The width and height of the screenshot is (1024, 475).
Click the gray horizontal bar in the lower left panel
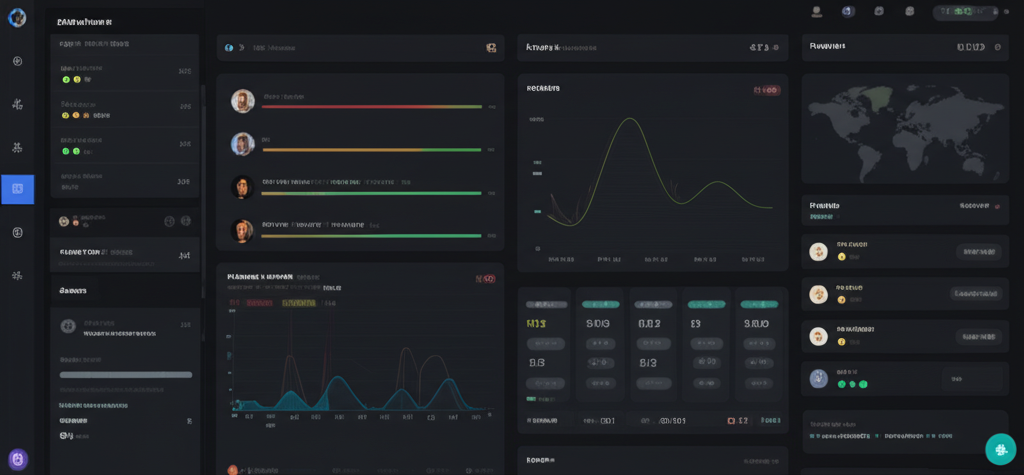[125, 375]
